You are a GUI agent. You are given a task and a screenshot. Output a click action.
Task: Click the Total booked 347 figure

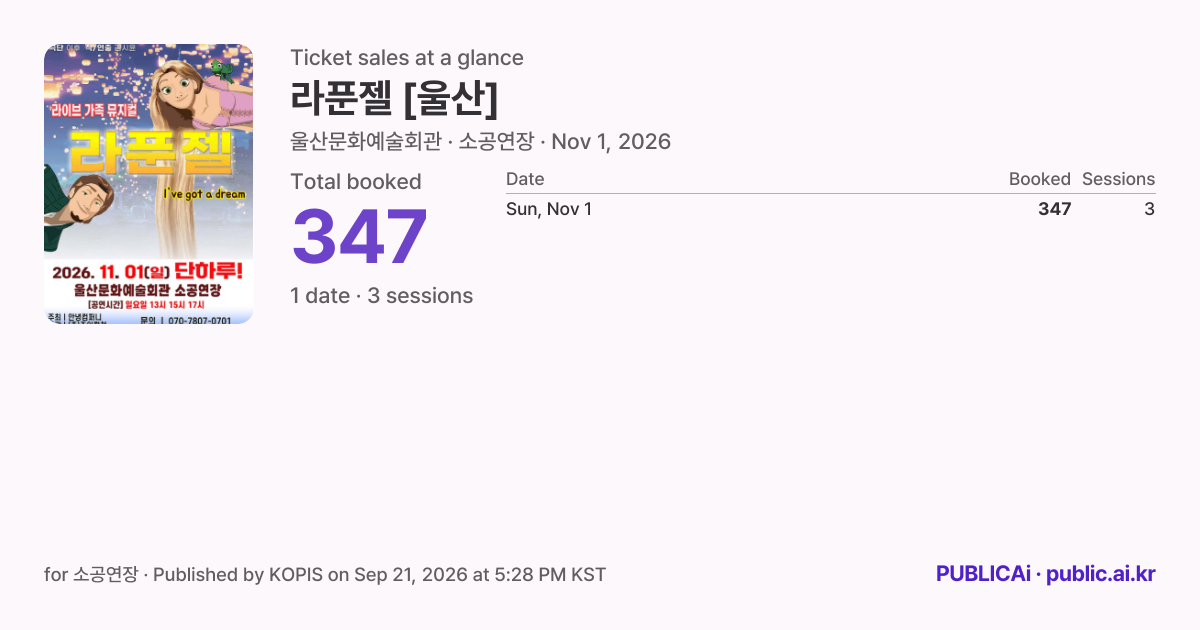[360, 238]
